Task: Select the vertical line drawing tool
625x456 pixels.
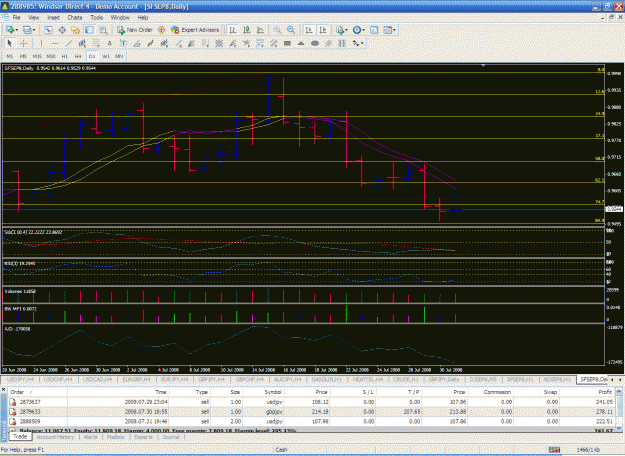Action: (41, 43)
